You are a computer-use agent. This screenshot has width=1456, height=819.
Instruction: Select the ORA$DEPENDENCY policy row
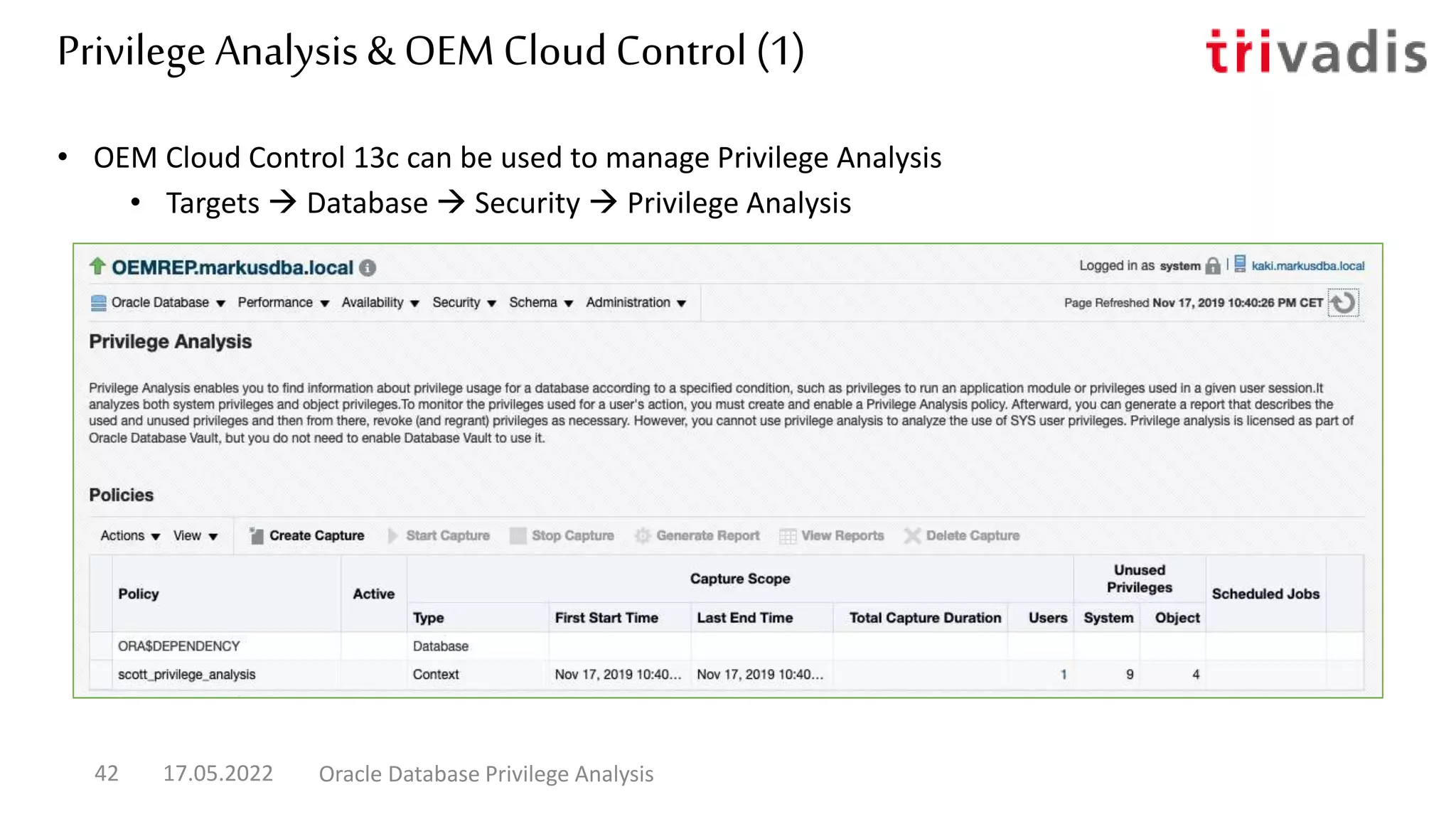726,646
